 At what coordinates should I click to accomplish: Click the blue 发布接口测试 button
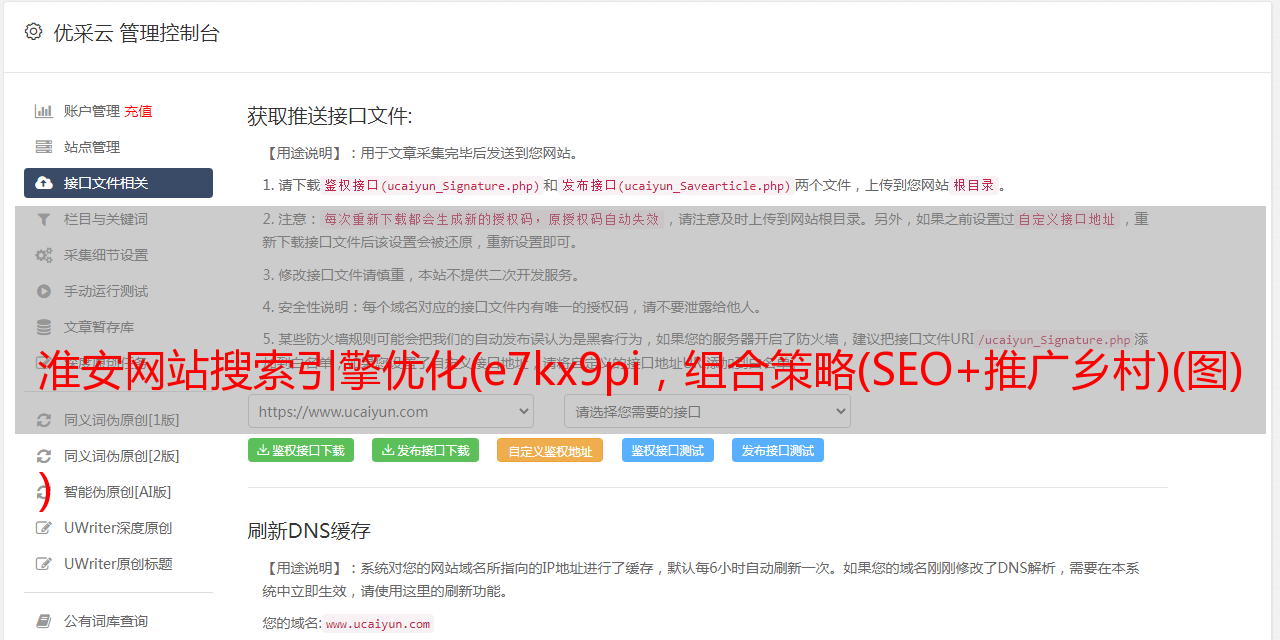click(778, 450)
